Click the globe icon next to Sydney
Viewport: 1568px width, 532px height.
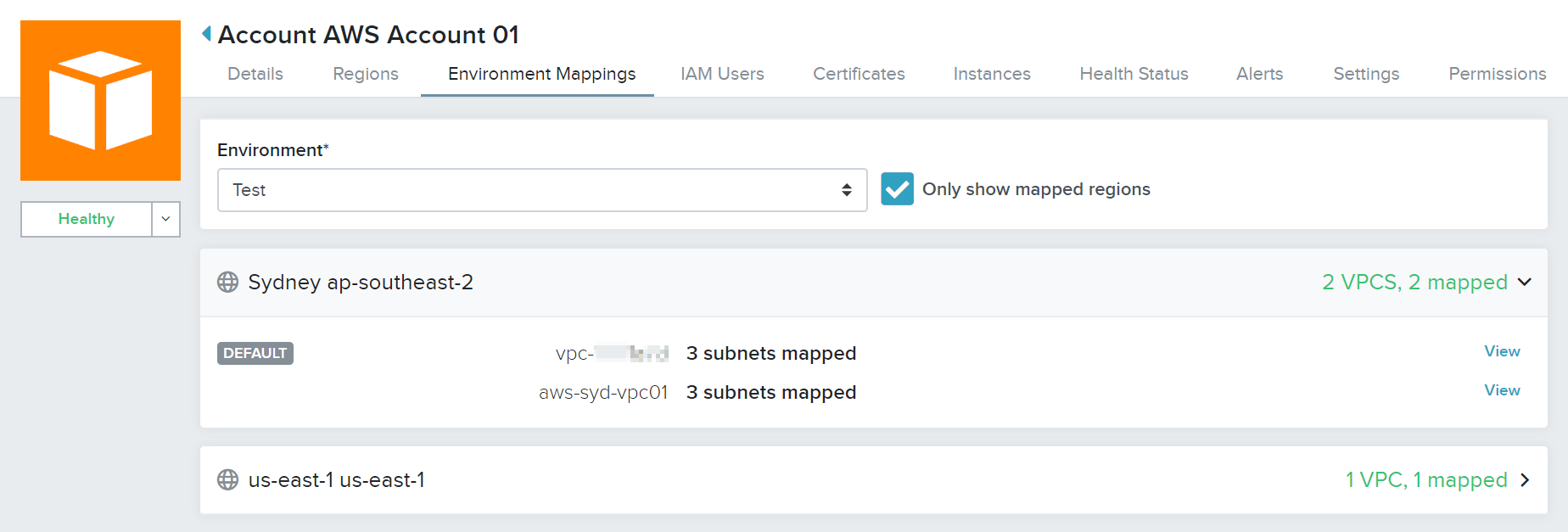point(228,282)
